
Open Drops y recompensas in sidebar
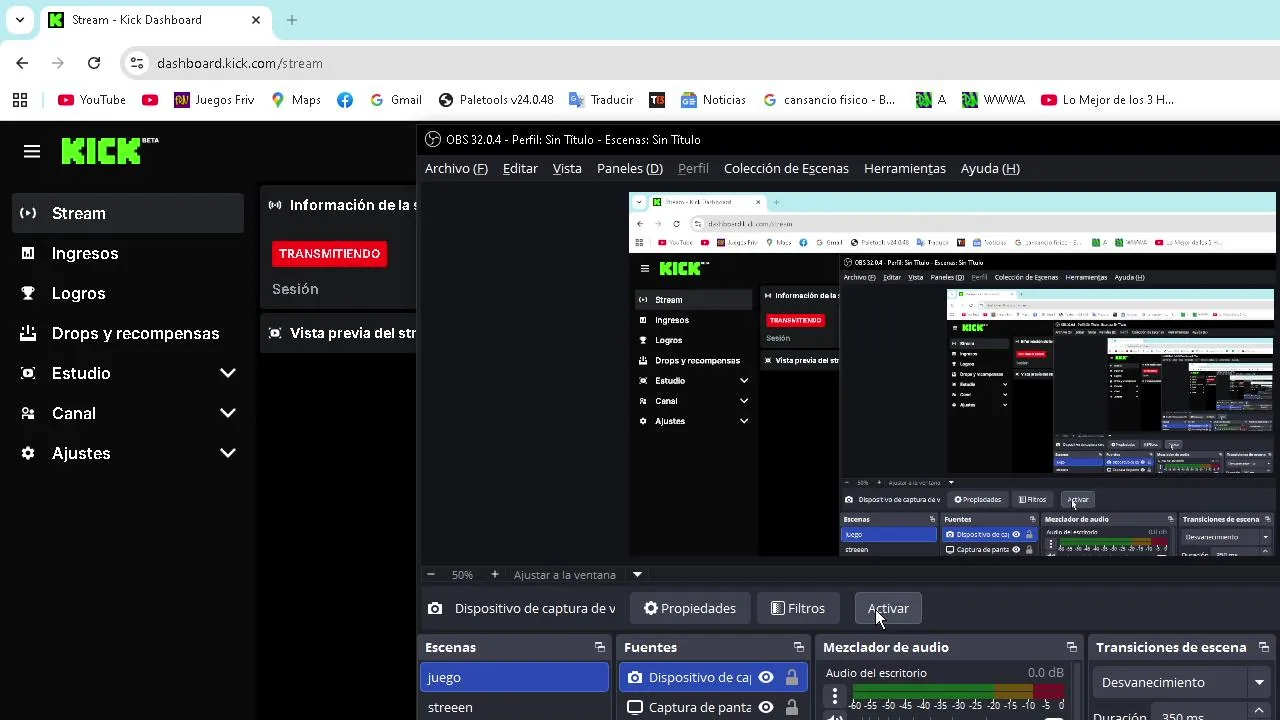(x=128, y=333)
